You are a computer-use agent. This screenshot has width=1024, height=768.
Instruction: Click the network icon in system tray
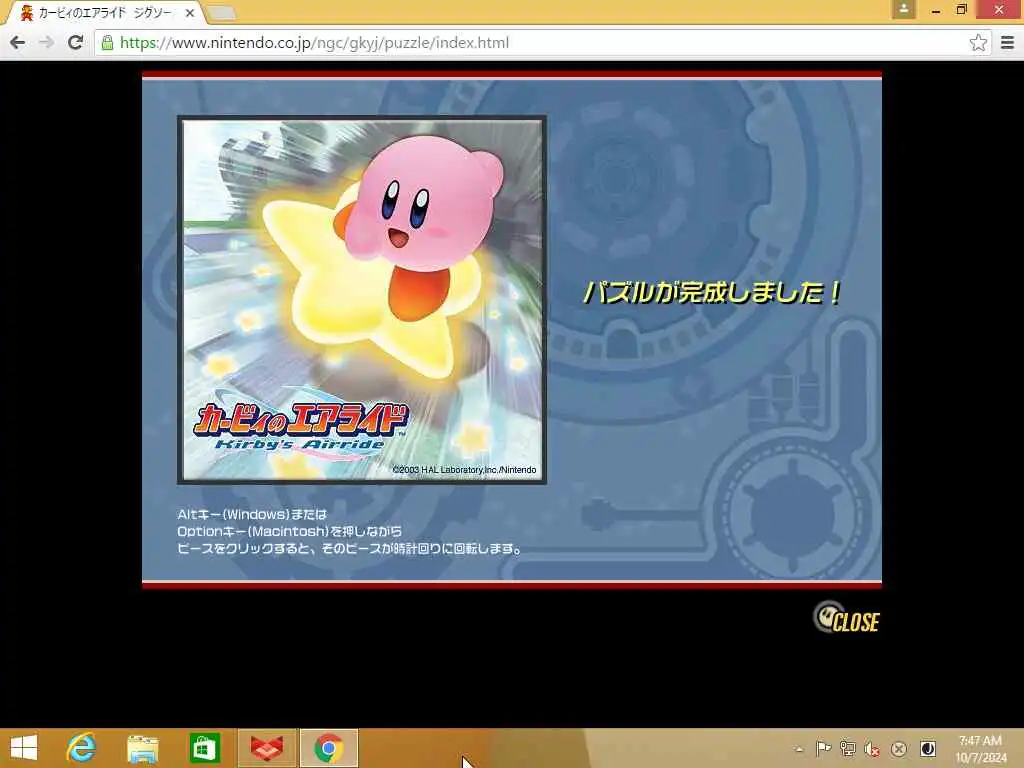pos(848,748)
